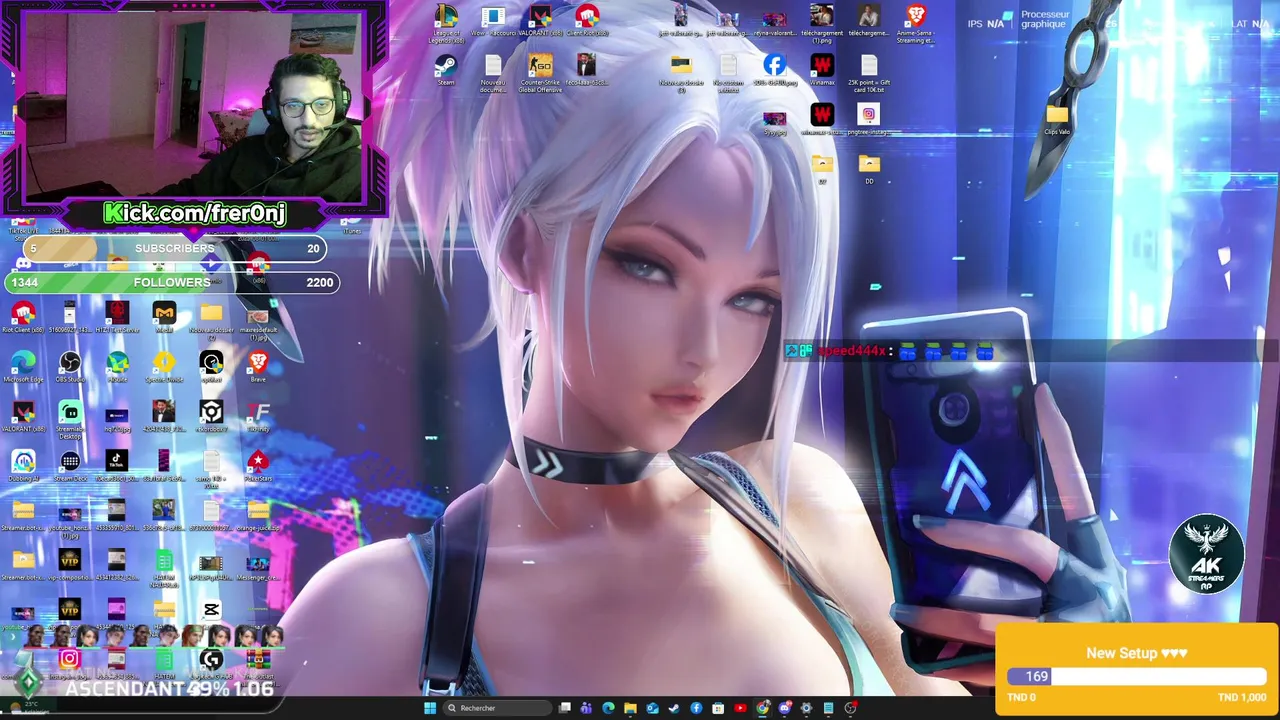Switch to Chrome in the taskbar
Image resolution: width=1280 pixels, height=720 pixels.
point(762,708)
